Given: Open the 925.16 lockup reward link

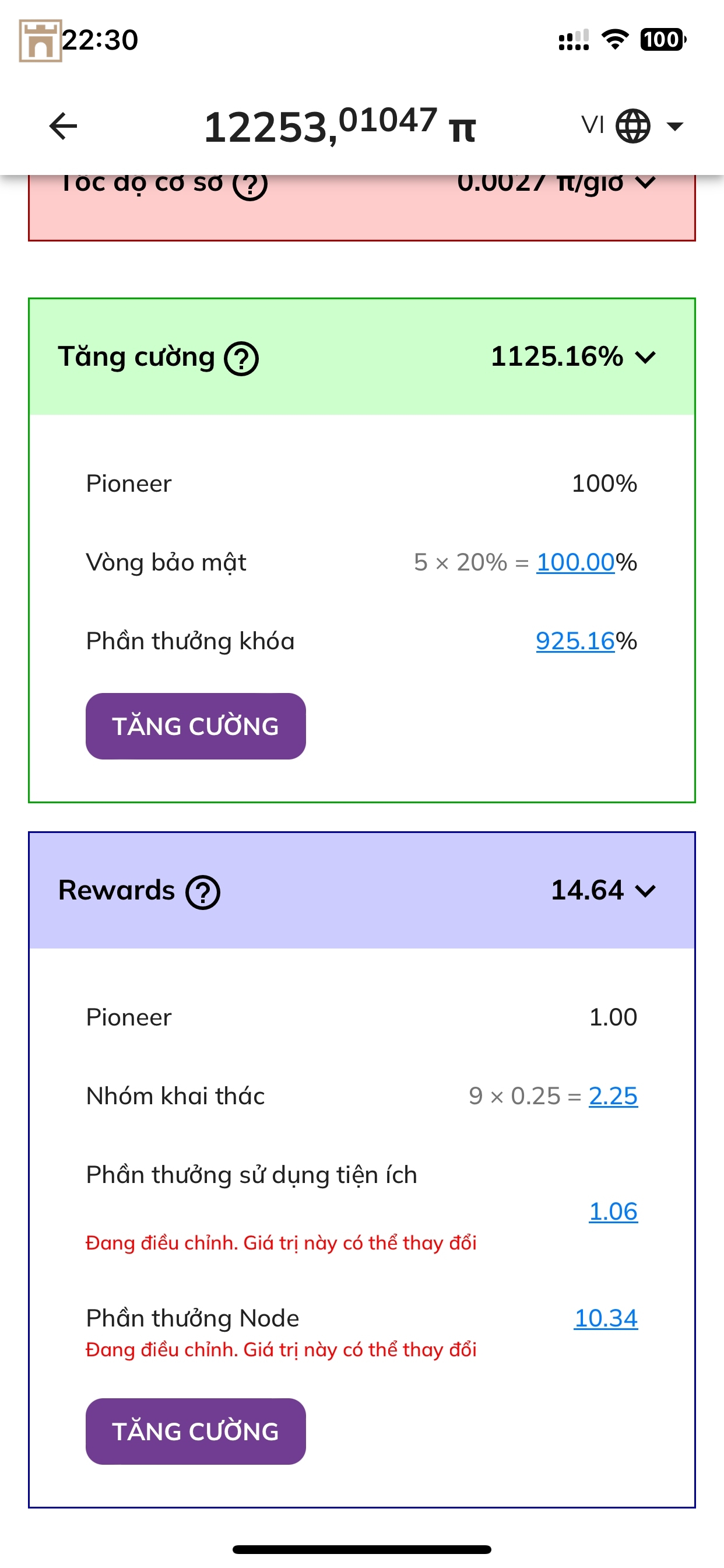Looking at the screenshot, I should click(x=575, y=641).
